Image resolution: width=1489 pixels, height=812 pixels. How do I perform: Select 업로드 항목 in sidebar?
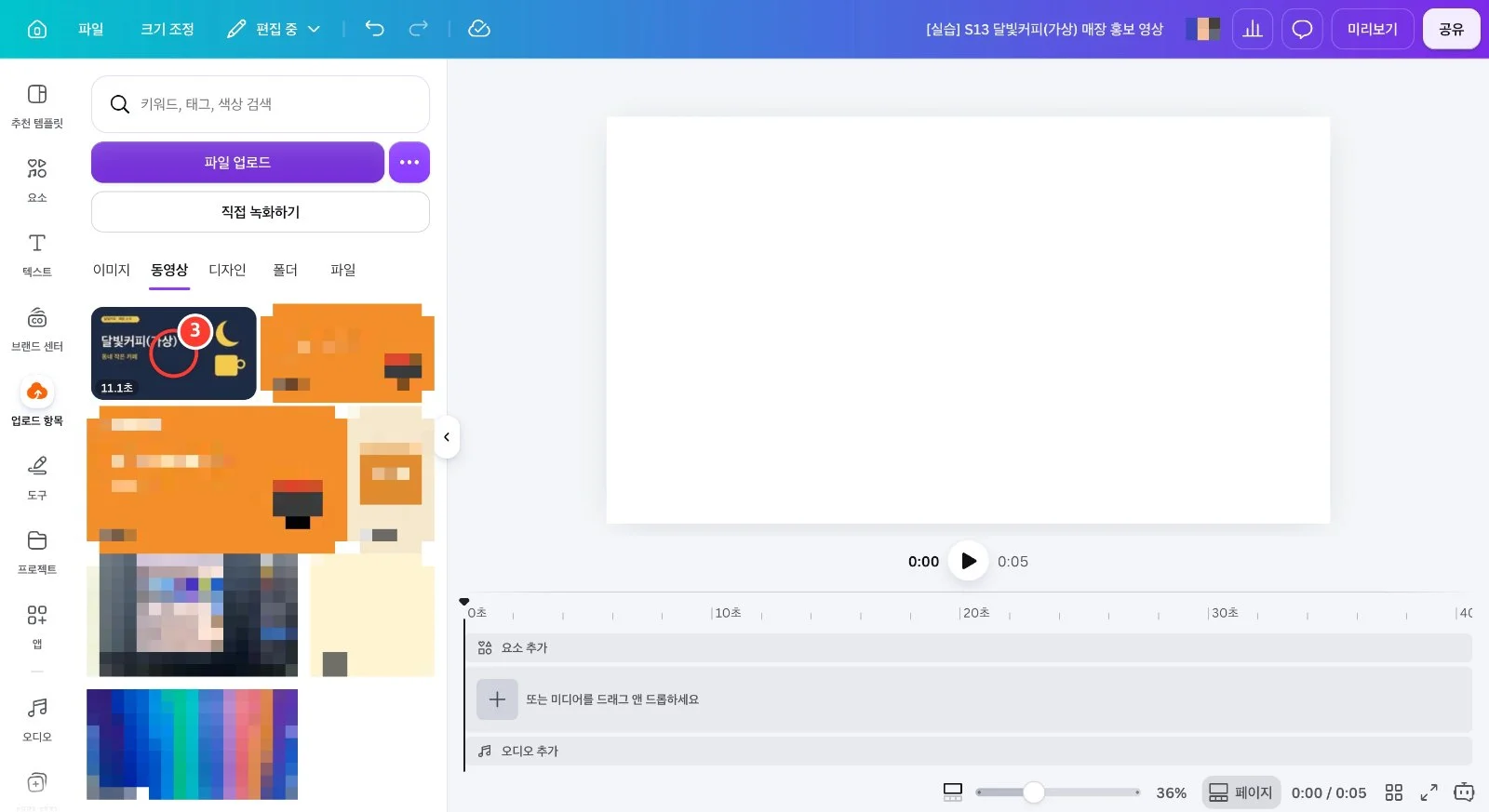tap(37, 404)
